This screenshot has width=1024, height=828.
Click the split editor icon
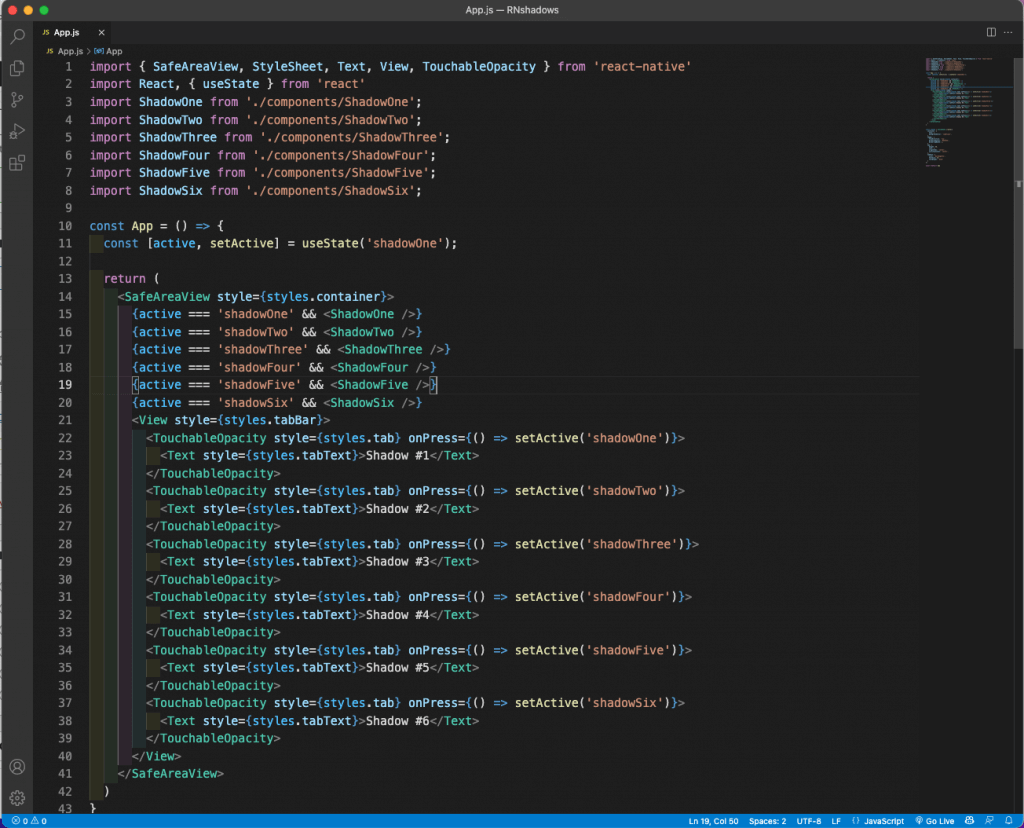[x=991, y=32]
